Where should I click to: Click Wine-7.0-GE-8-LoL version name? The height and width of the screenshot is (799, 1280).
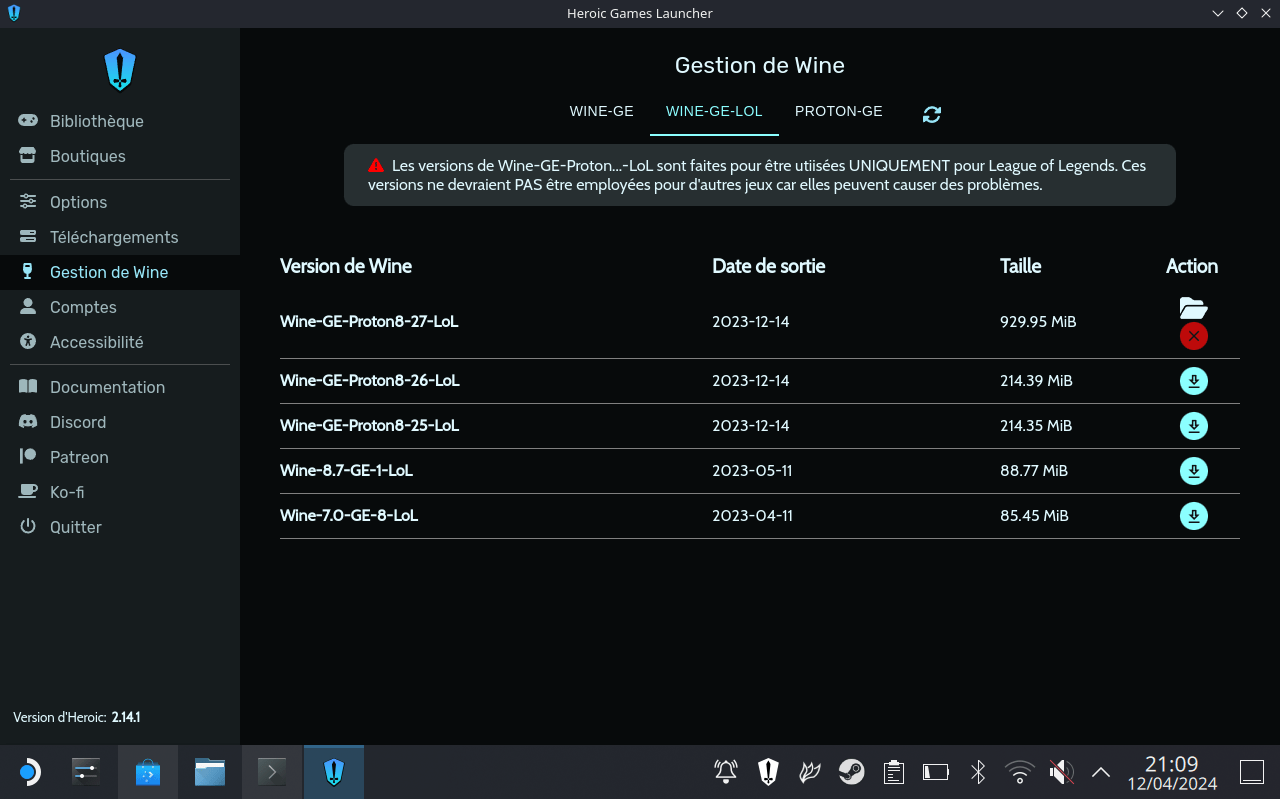coord(349,516)
